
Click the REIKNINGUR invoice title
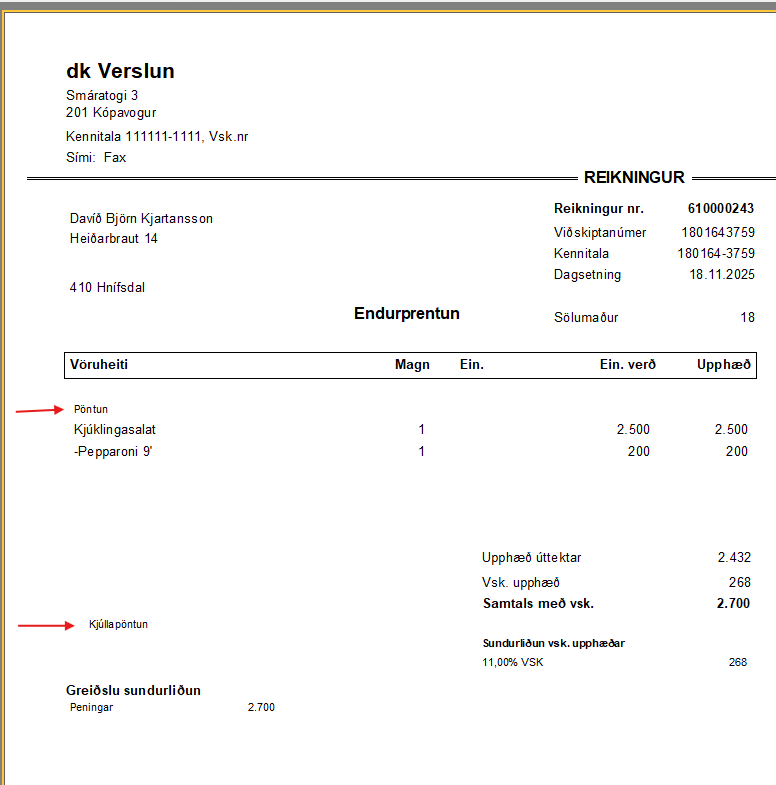point(634,178)
